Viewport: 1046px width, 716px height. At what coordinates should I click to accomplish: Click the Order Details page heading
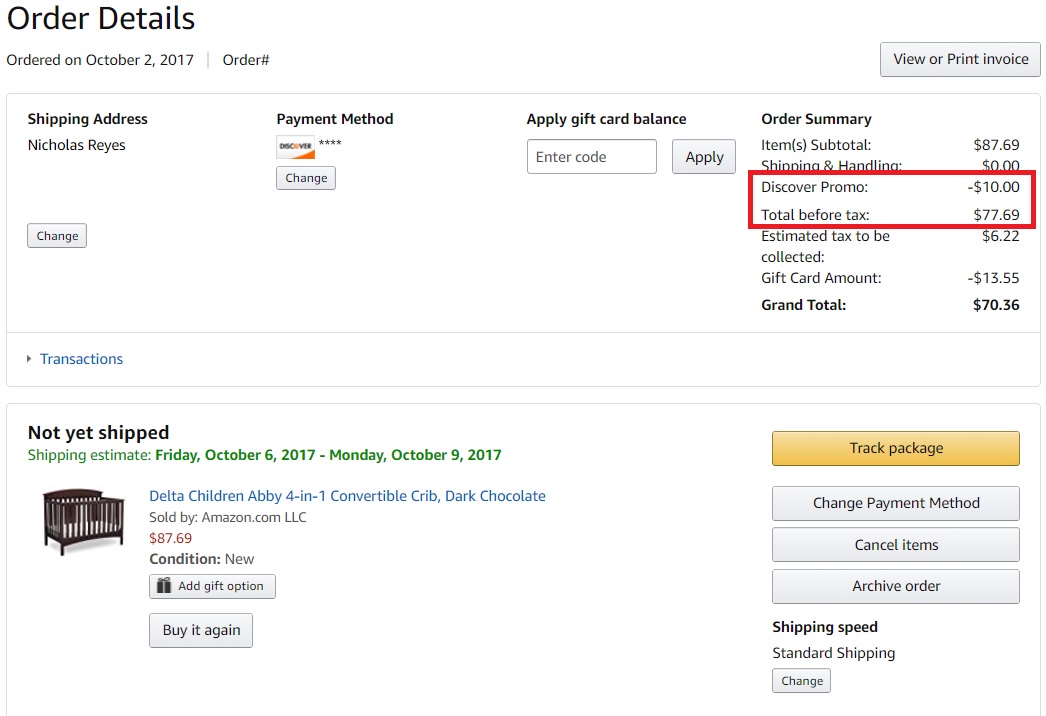pos(101,18)
